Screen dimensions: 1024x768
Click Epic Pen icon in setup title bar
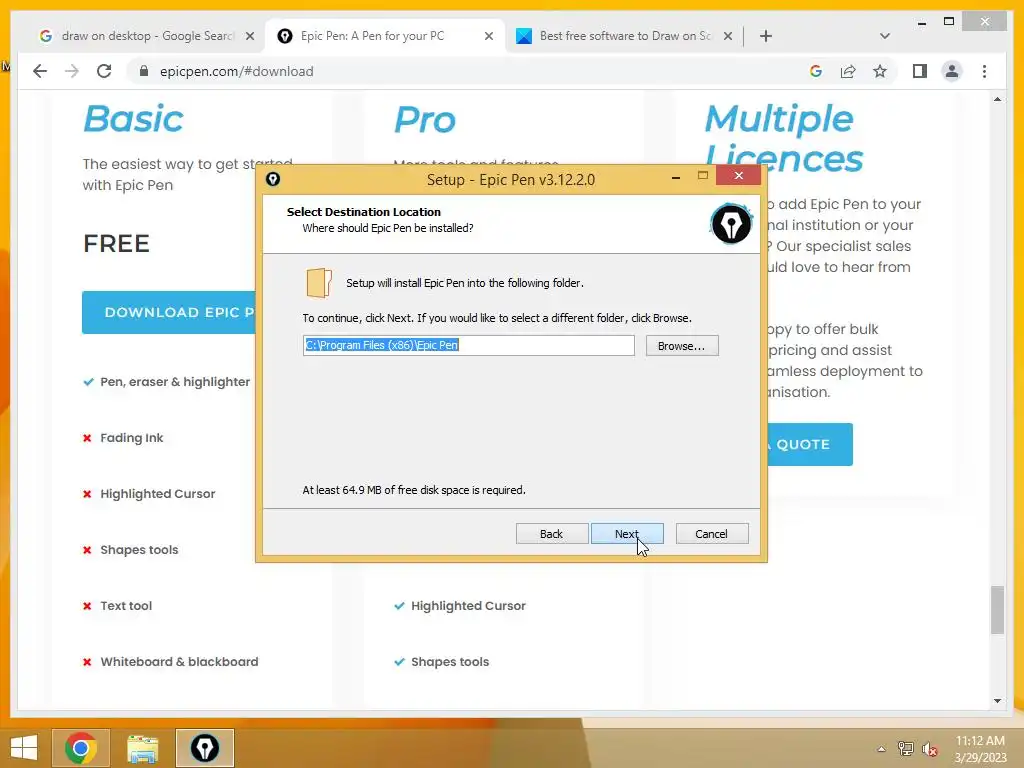[273, 179]
